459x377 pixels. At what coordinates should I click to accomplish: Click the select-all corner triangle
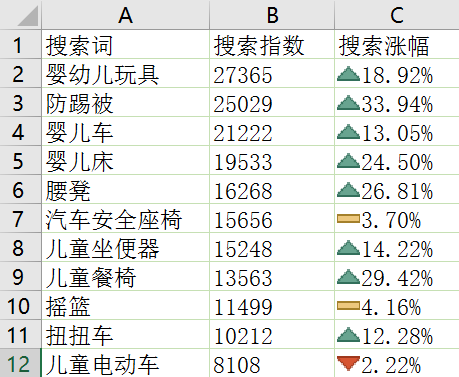point(28,15)
